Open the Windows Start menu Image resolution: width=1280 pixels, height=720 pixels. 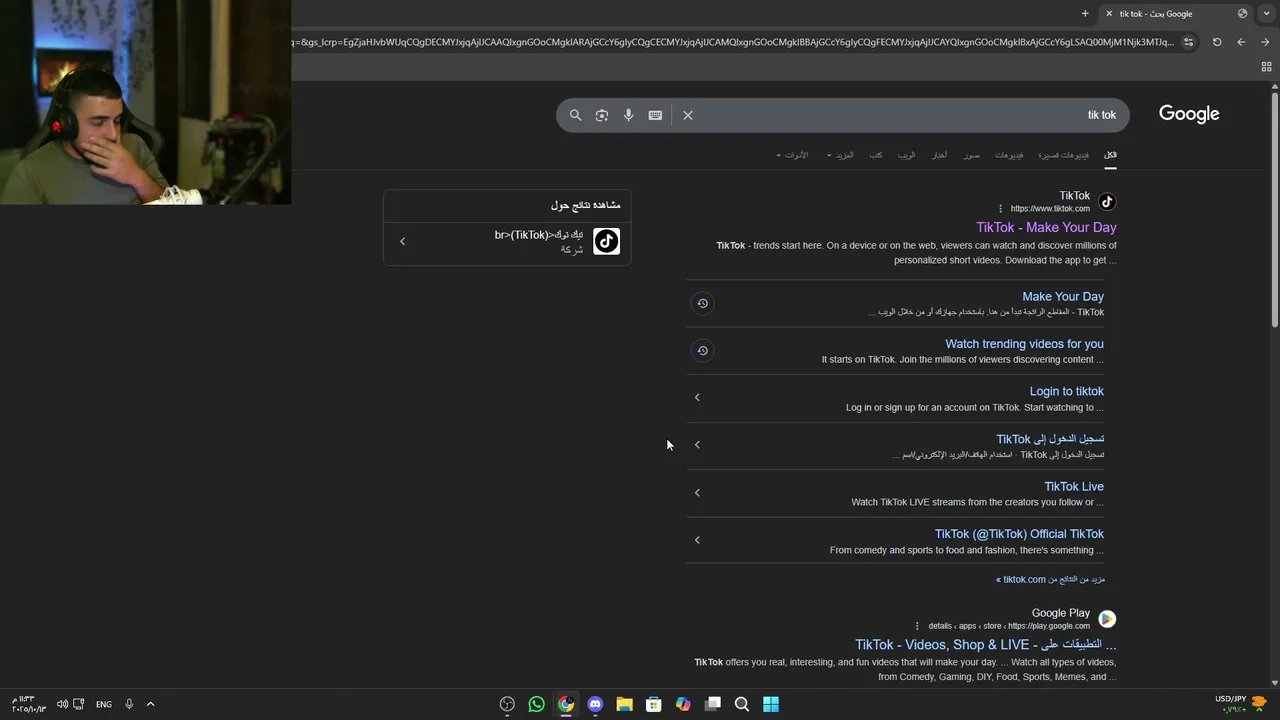pyautogui.click(x=771, y=704)
